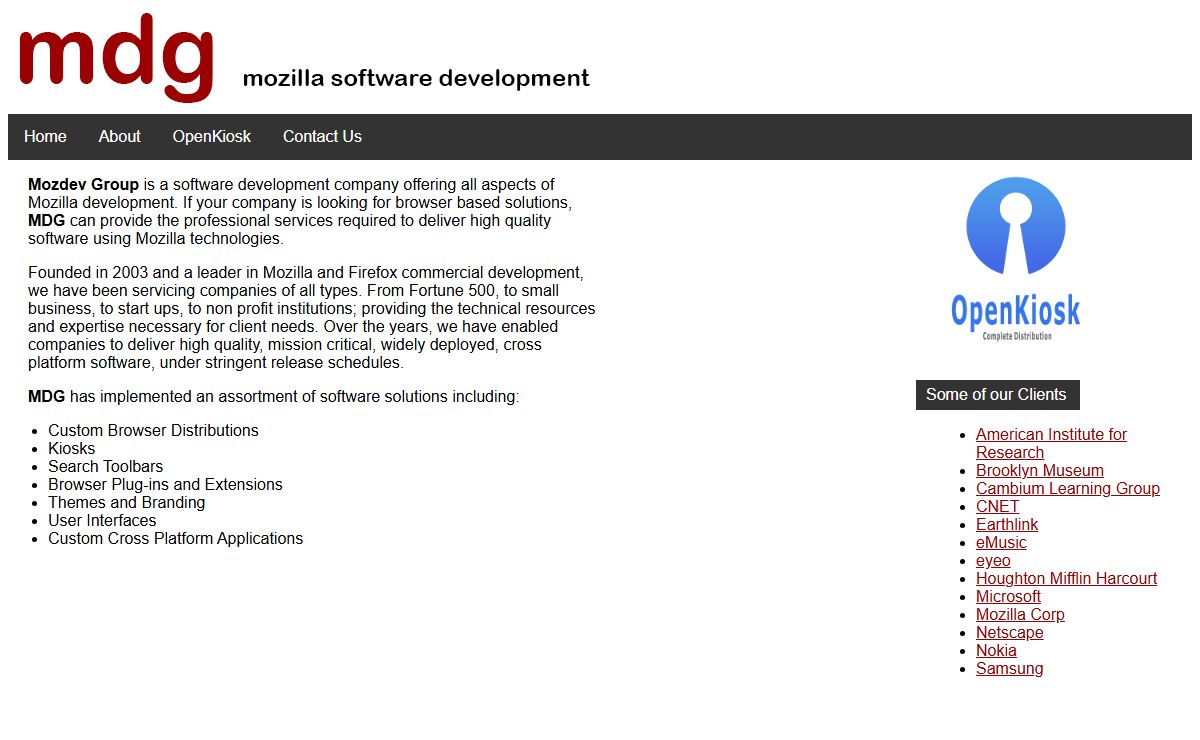1200x740 pixels.
Task: Follow the Mozilla Corp link
Action: (x=1020, y=614)
